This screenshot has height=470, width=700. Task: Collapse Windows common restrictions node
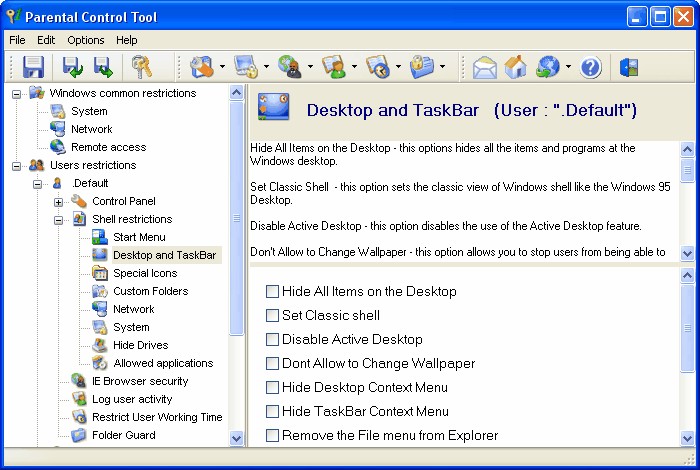17,94
